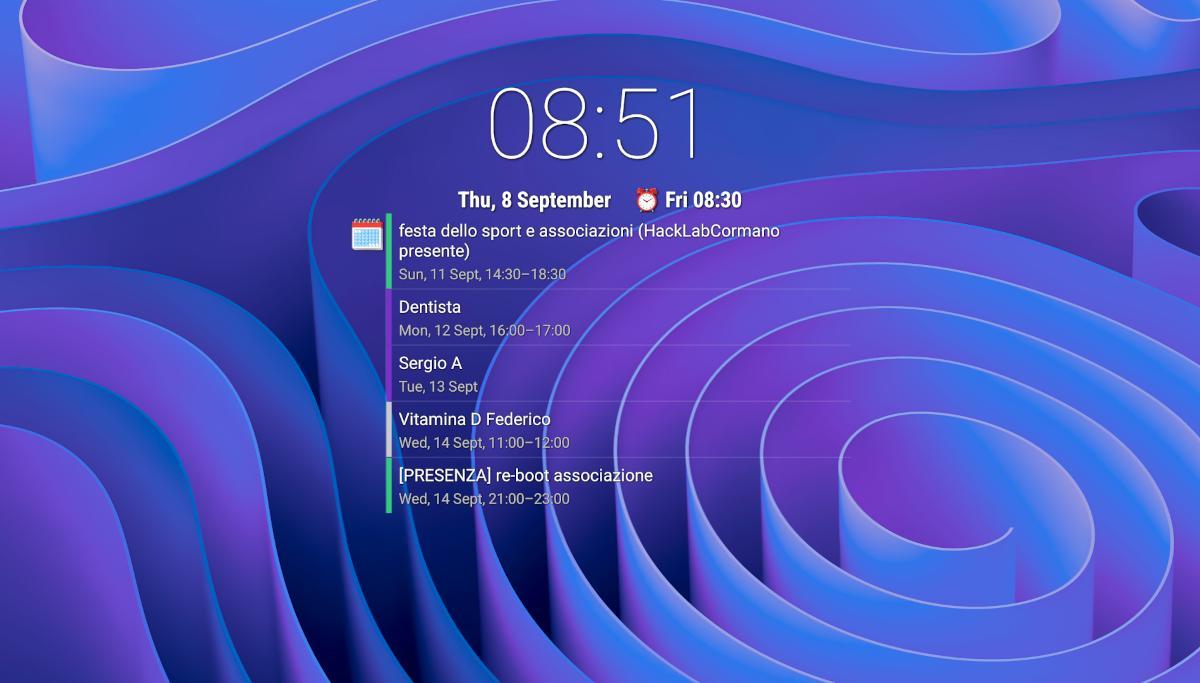Screen dimensions: 1200x683
Task: Click the Wed, 14 Sept, 21:00–23:00 time
Action: pyautogui.click(x=484, y=498)
